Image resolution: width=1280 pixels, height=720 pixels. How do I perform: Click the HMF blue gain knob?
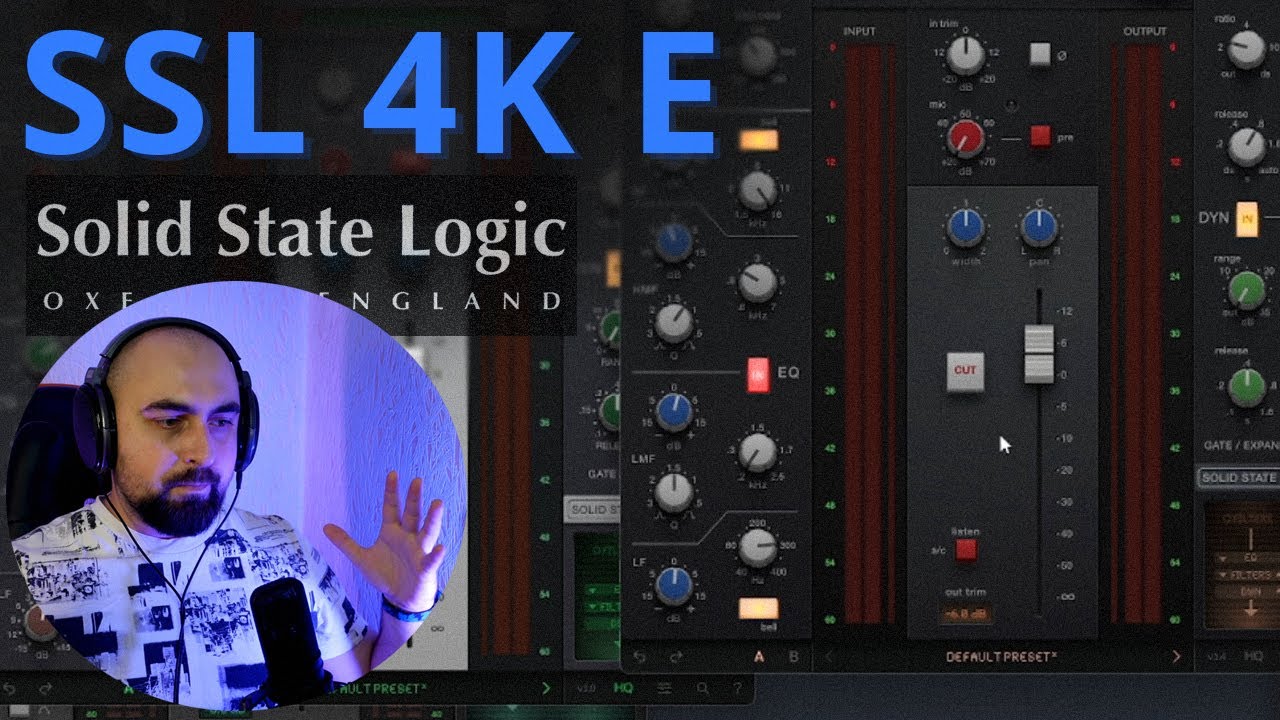click(675, 244)
